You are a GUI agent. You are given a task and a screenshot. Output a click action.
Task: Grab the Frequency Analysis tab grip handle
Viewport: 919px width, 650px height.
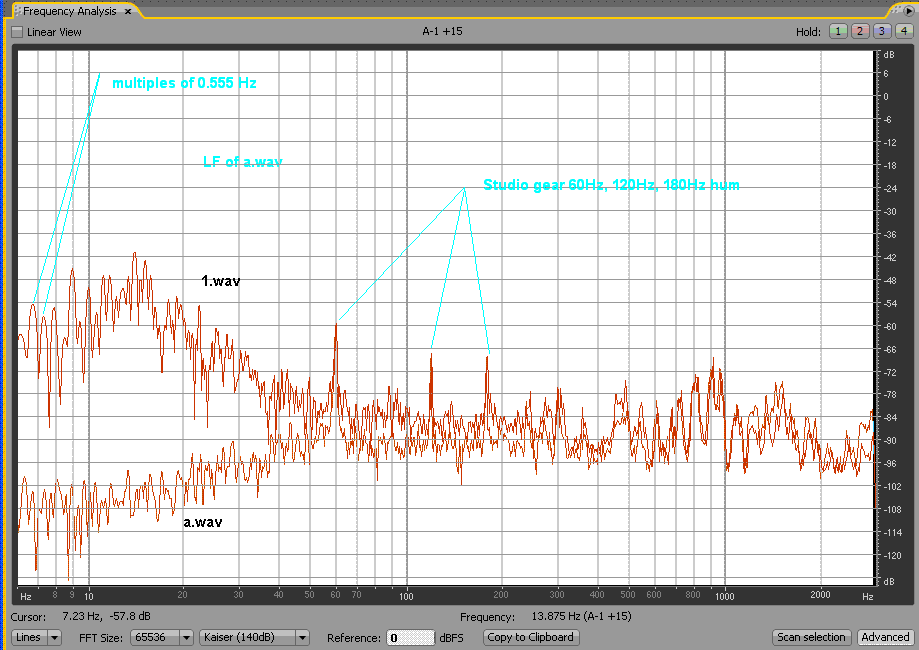pos(18,11)
